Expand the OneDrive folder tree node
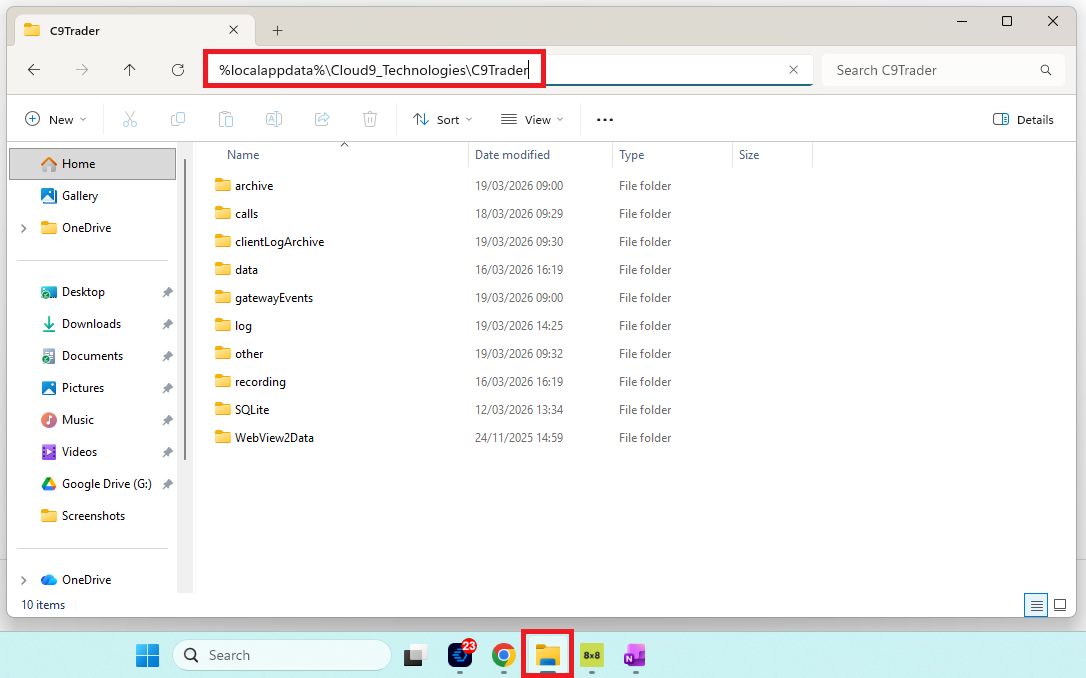The image size is (1086, 678). pyautogui.click(x=24, y=228)
